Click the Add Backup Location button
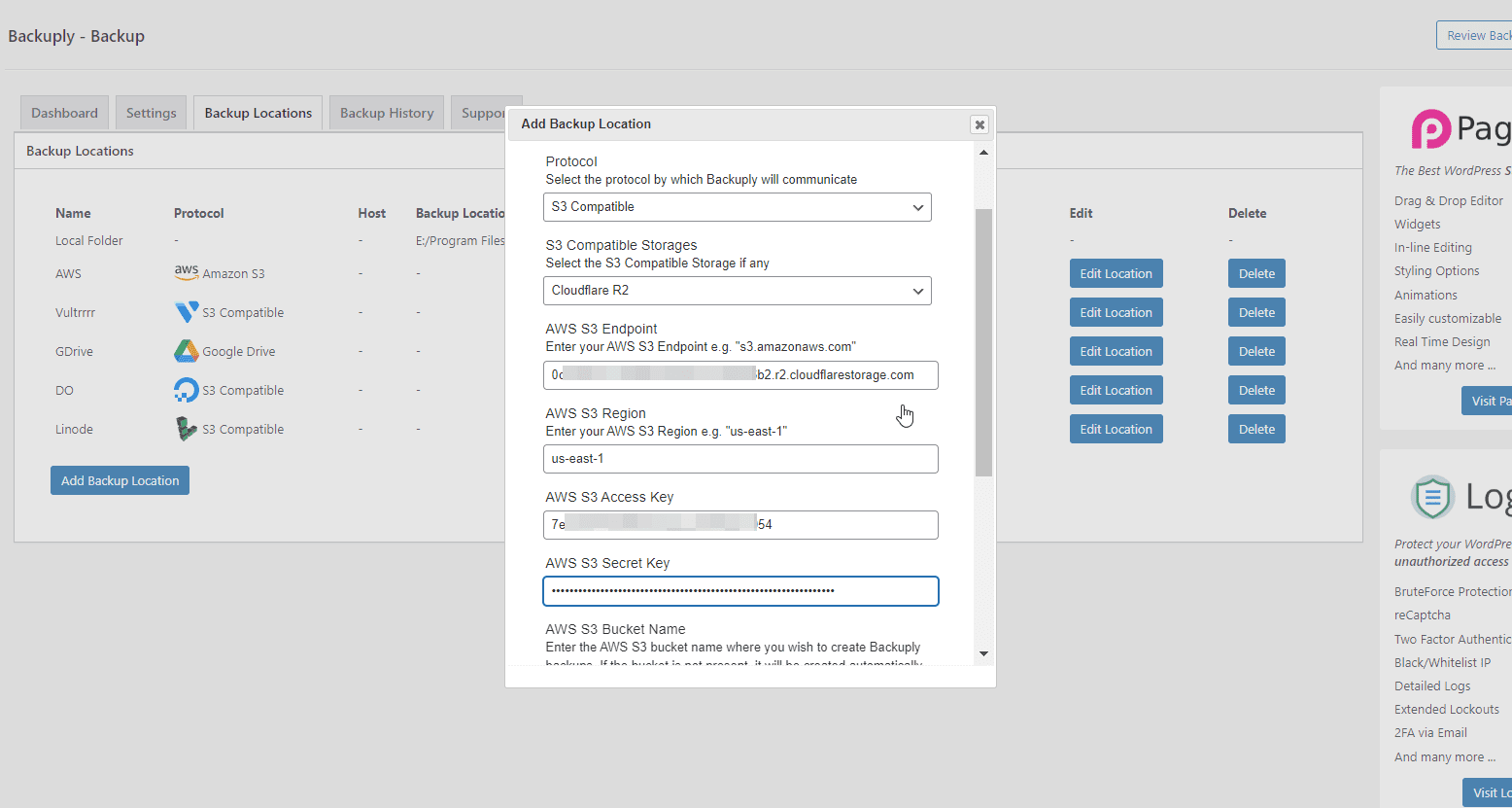The width and height of the screenshot is (1512, 808). coord(120,479)
